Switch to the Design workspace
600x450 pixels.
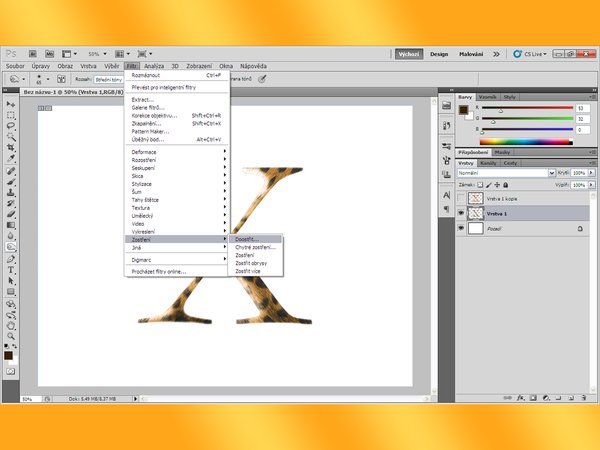point(439,54)
